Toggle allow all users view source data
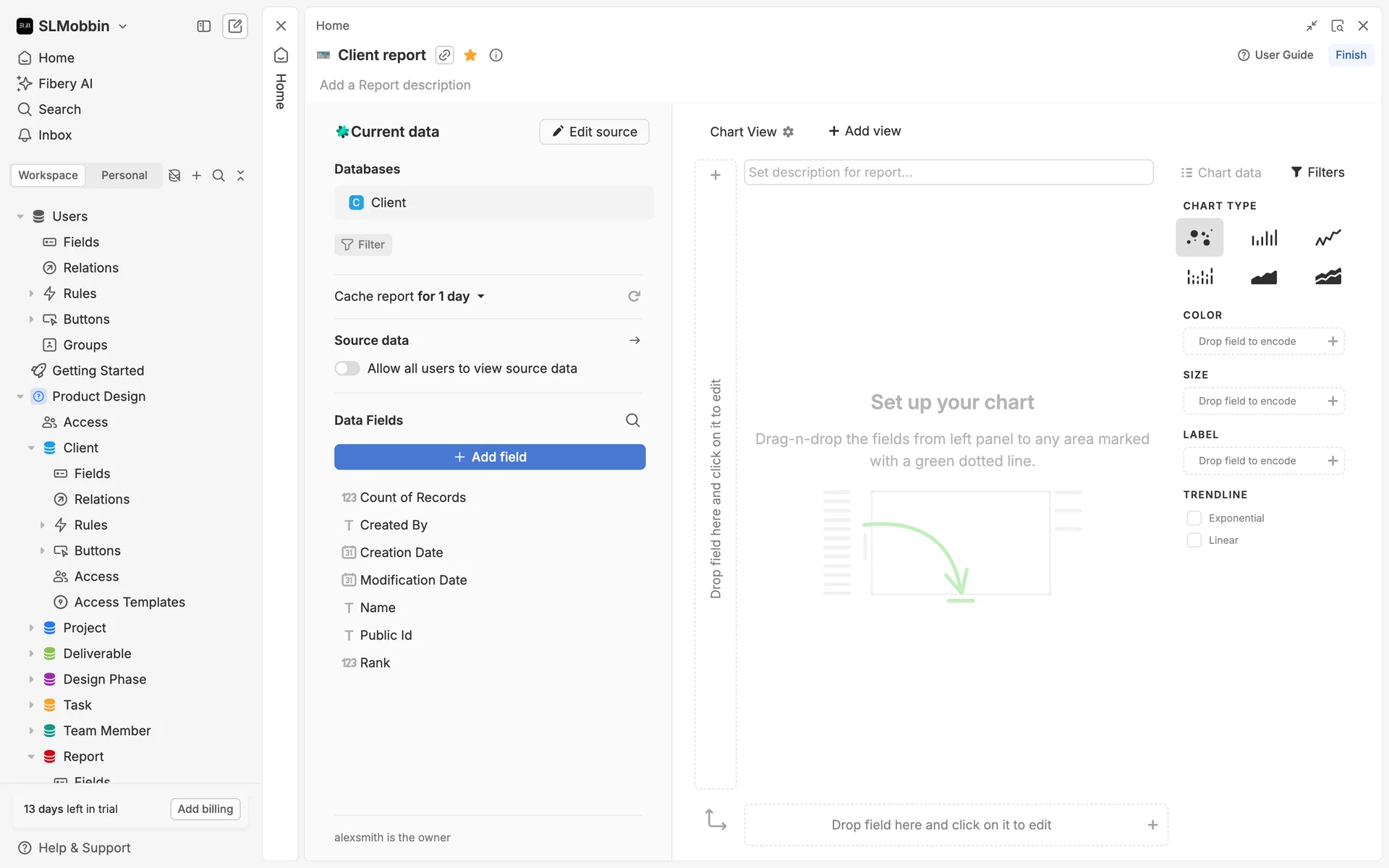Screen dimensions: 1389x868 click(x=347, y=369)
